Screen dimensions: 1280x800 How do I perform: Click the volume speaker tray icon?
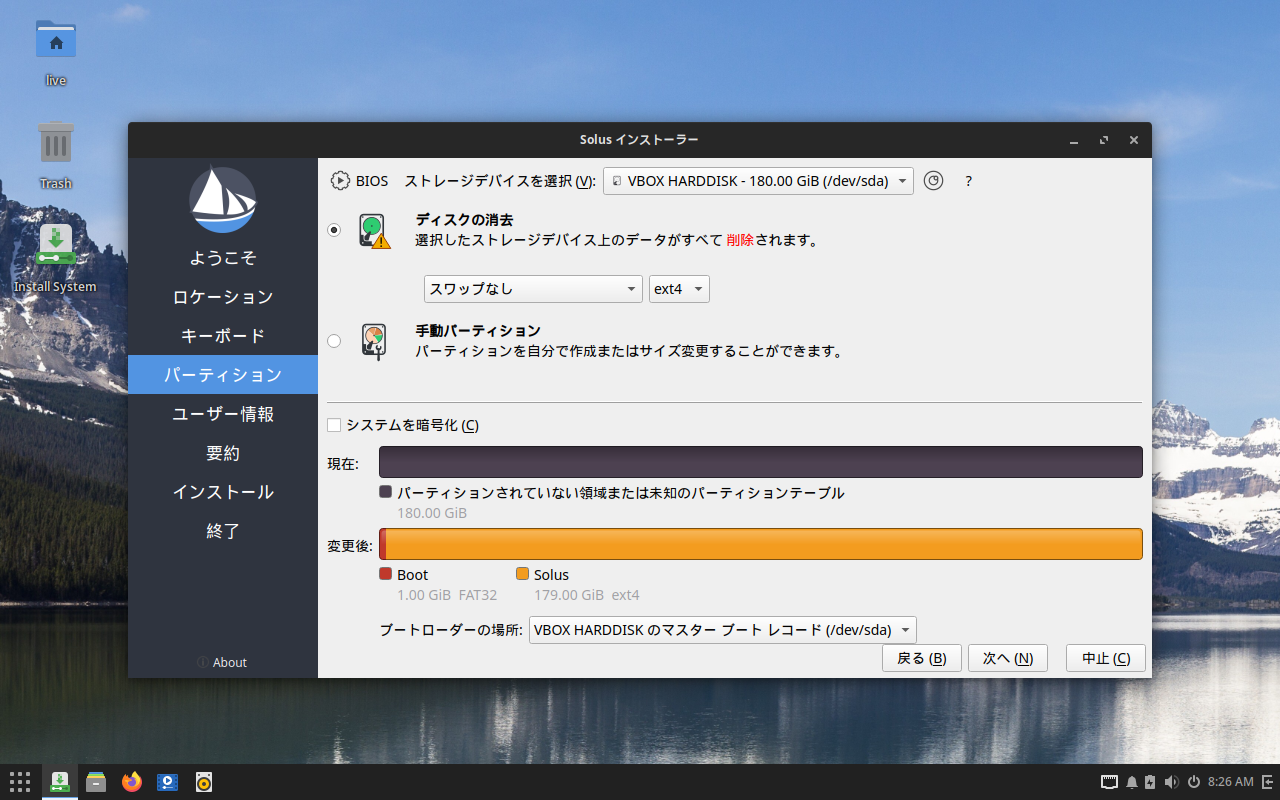[x=1171, y=782]
